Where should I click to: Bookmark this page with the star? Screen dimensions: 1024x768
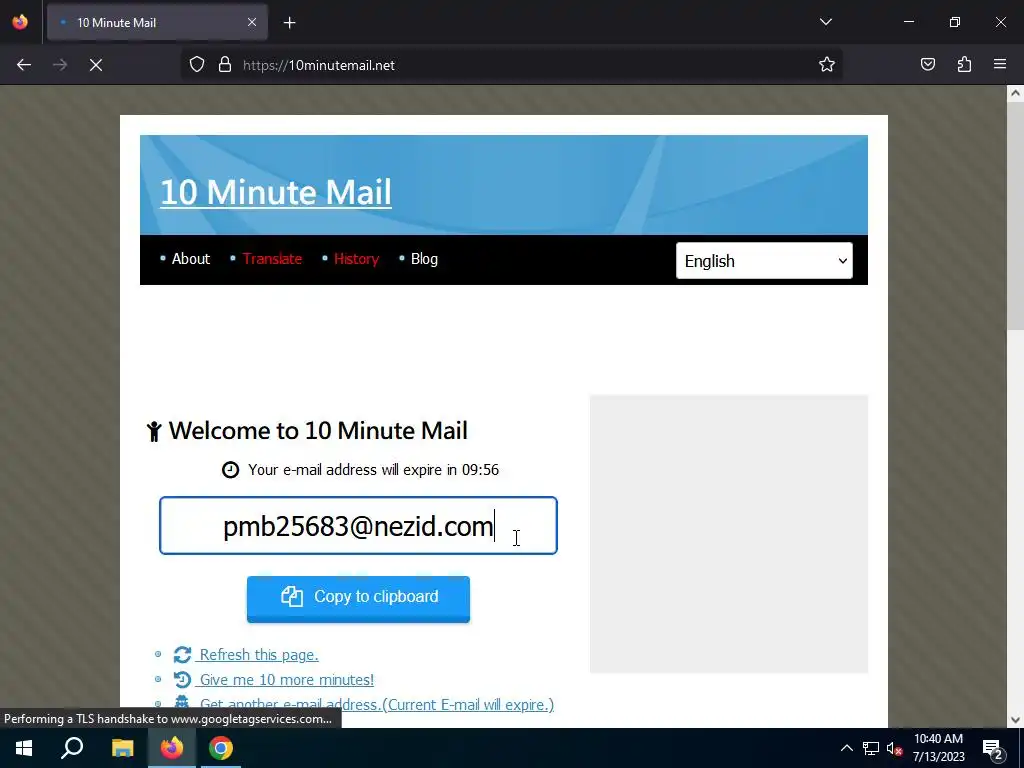point(827,65)
